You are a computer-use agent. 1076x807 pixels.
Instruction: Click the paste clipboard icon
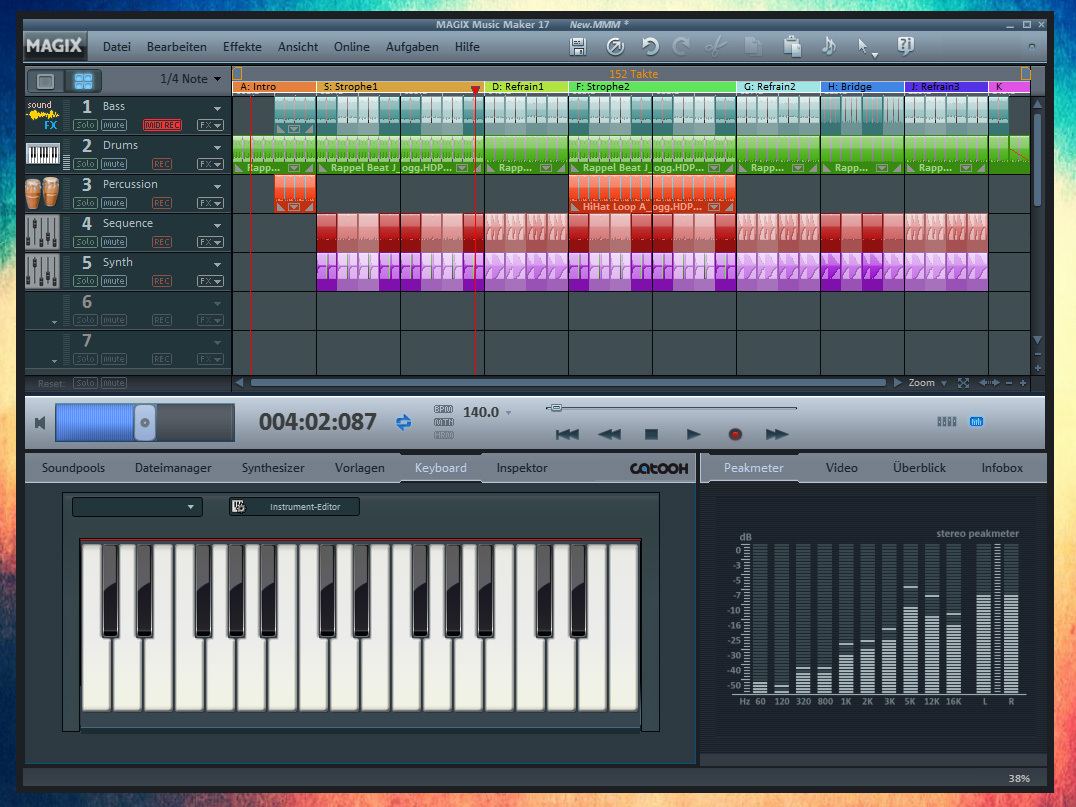tap(792, 46)
